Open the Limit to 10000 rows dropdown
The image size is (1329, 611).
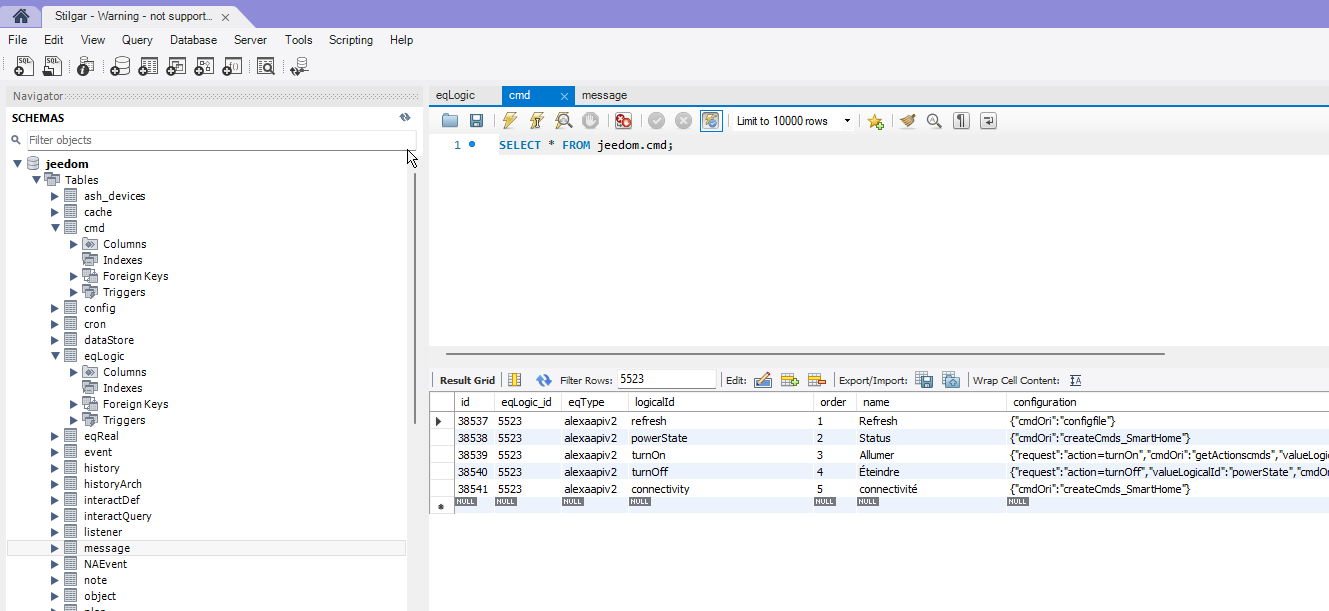coord(846,121)
